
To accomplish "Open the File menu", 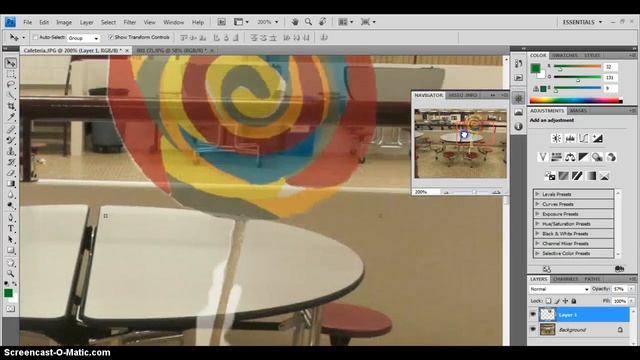I will pyautogui.click(x=27, y=22).
